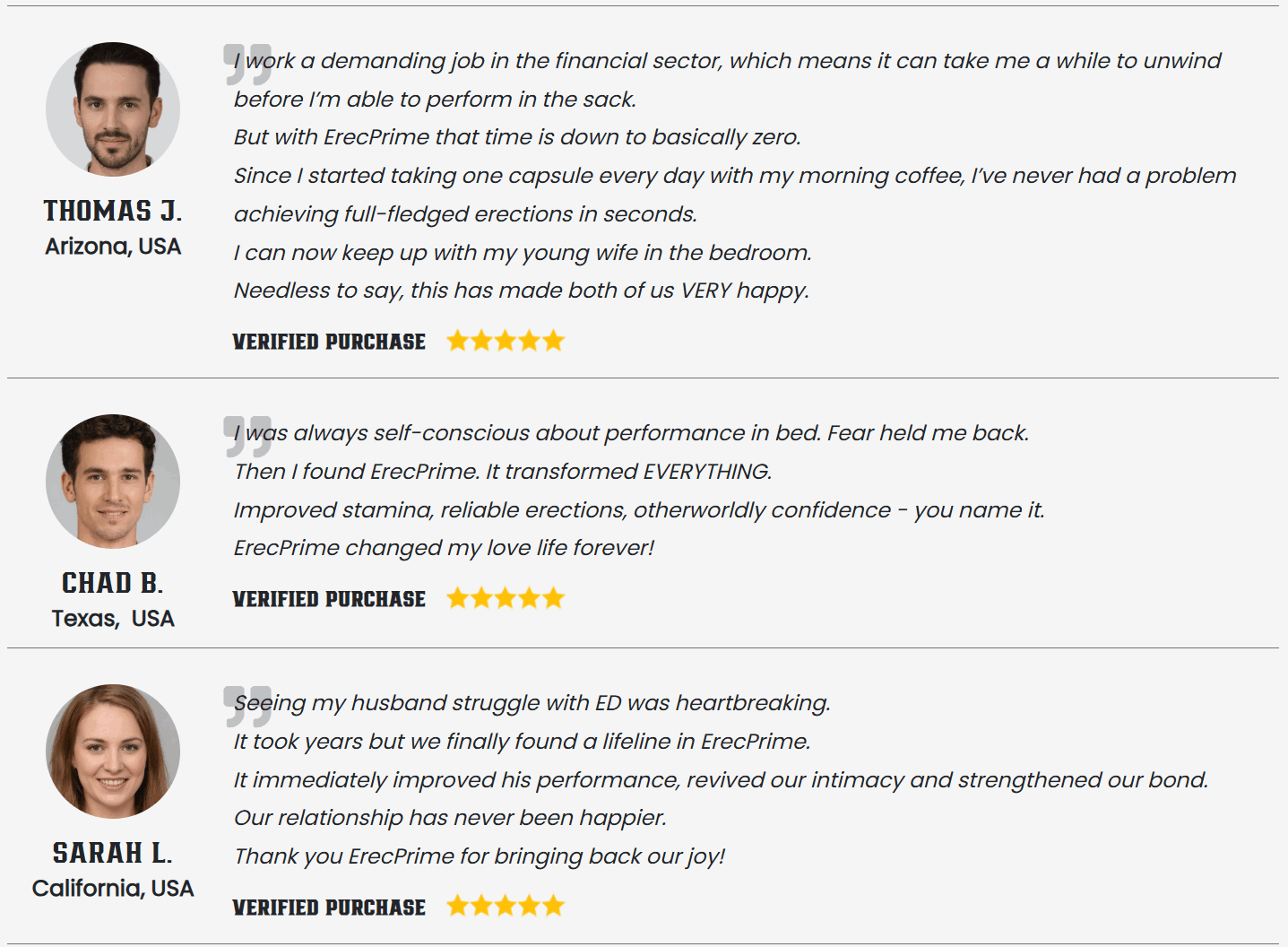Click the line "ErecPrime changed my love life forever!"

tap(444, 548)
